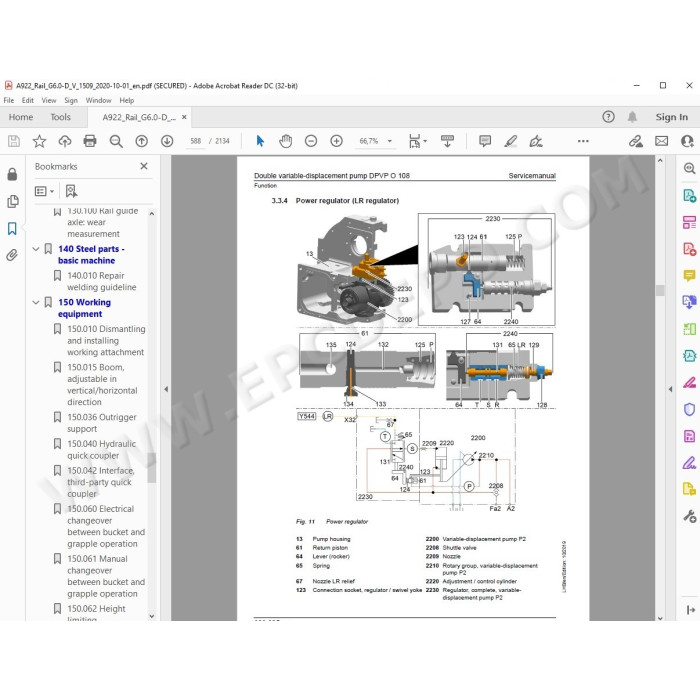The image size is (700, 700).
Task: Open bookmark options dropdown
Action: [x=44, y=191]
